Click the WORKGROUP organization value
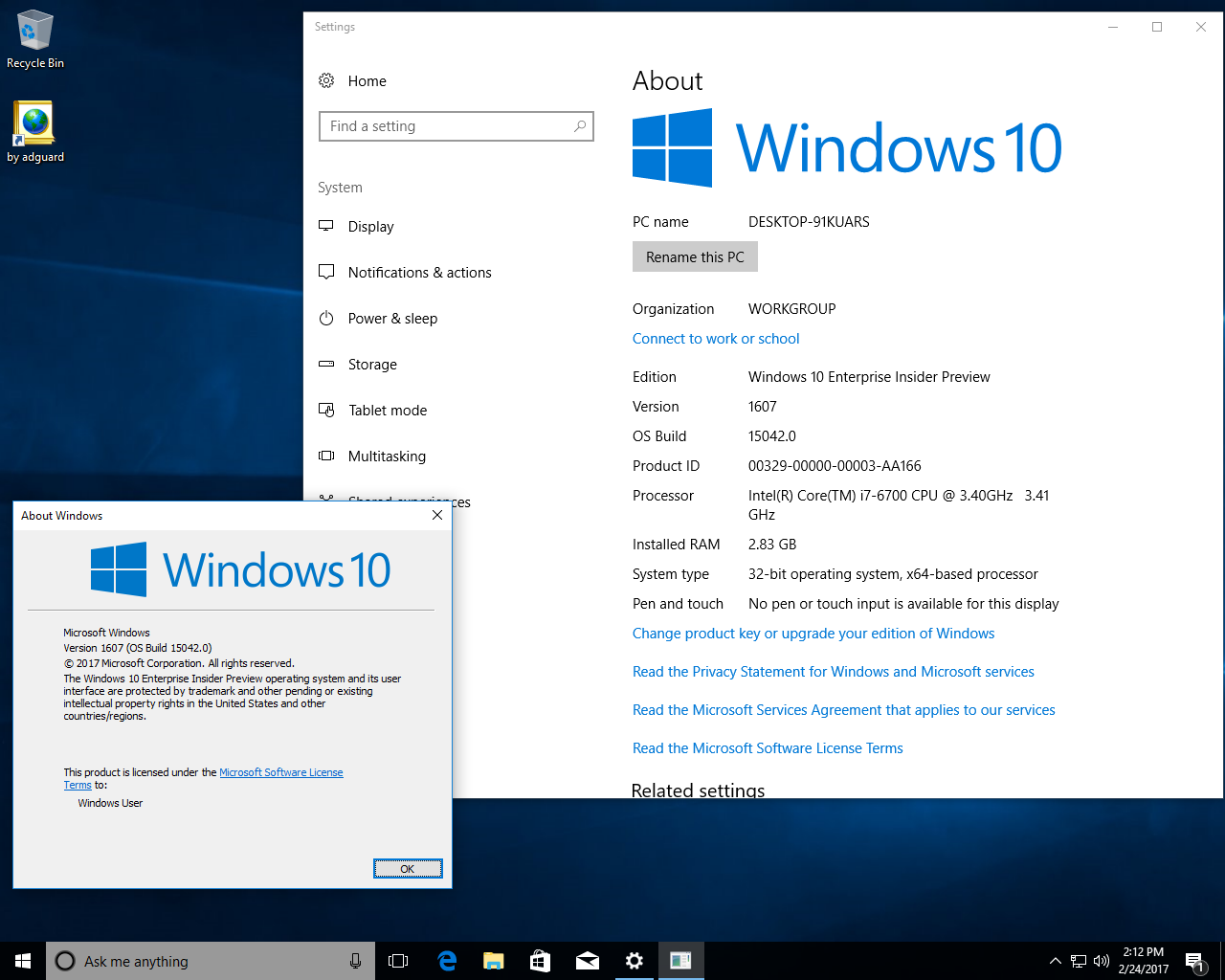 (792, 308)
